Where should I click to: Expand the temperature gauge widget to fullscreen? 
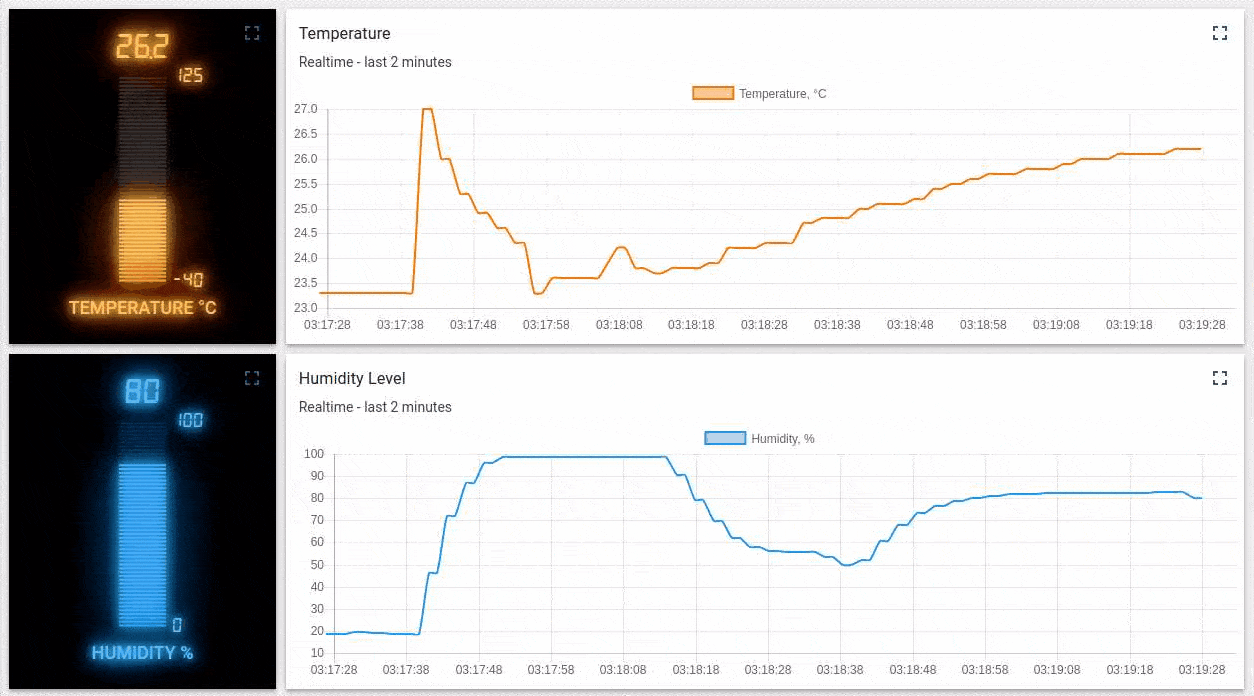252,33
